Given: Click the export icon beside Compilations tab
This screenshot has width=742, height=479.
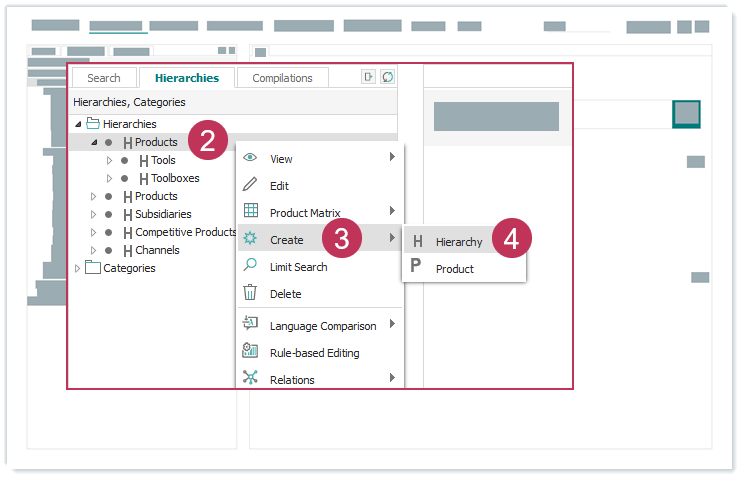Looking at the screenshot, I should click(x=369, y=77).
